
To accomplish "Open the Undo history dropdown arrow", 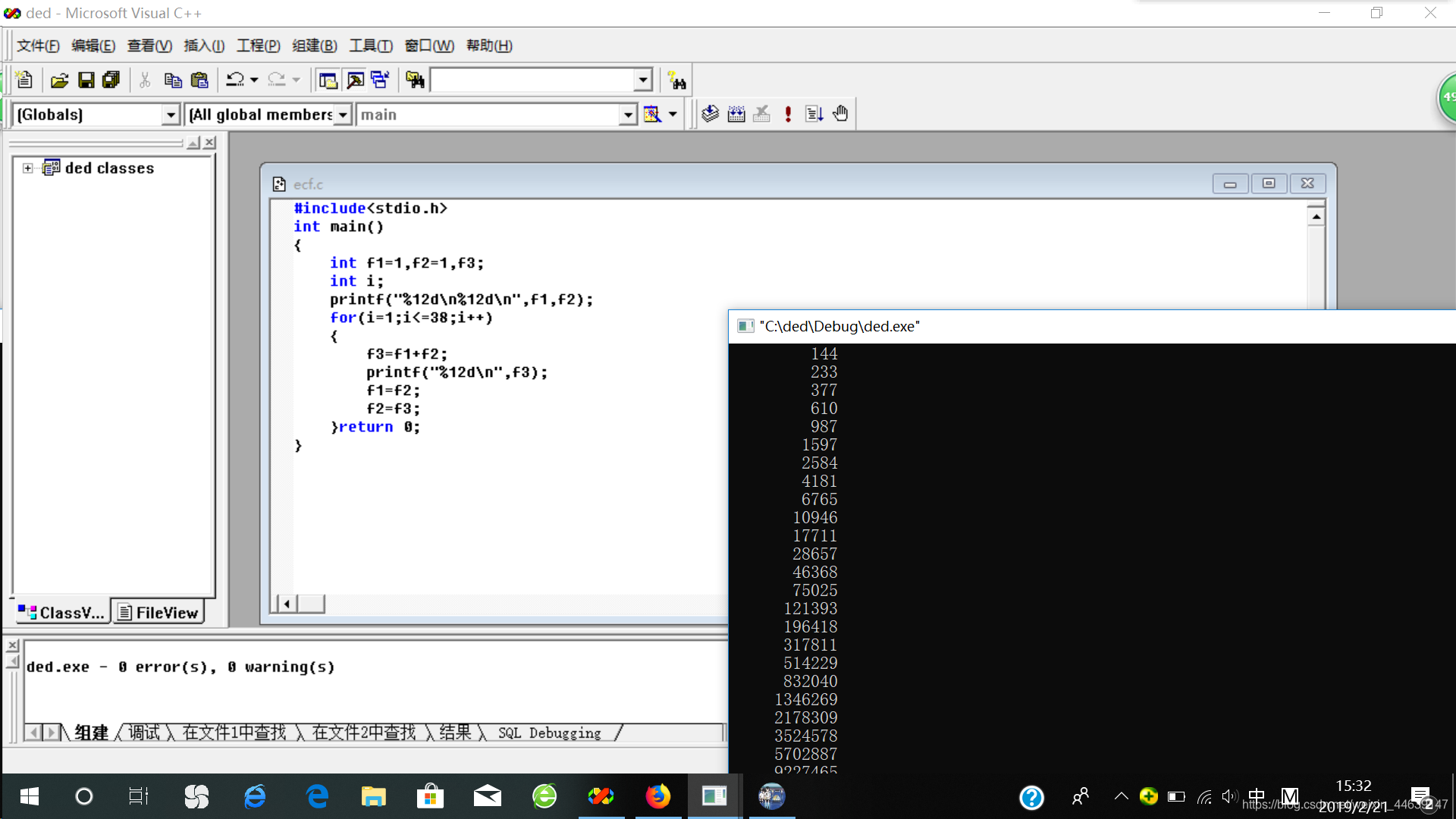I will click(x=254, y=80).
